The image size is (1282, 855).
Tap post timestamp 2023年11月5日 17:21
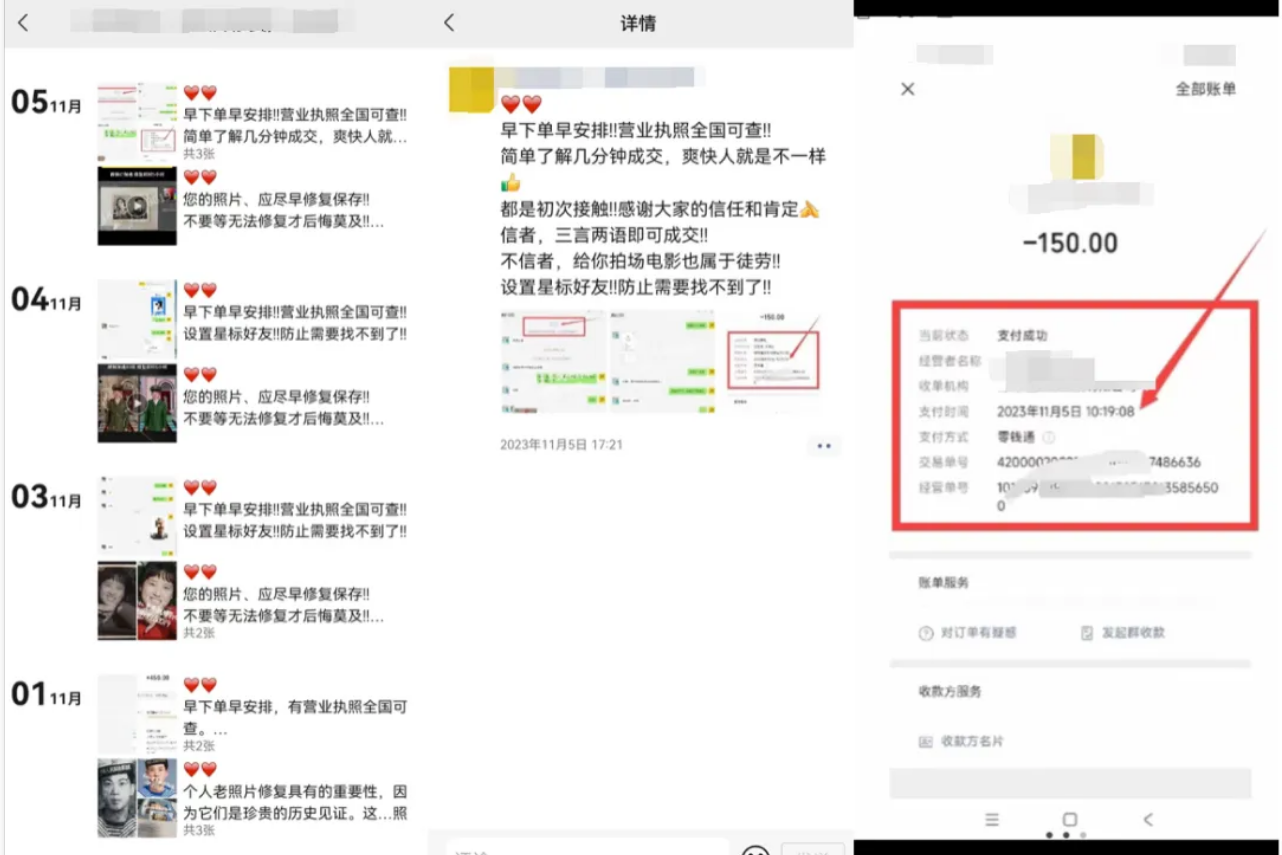[561, 444]
